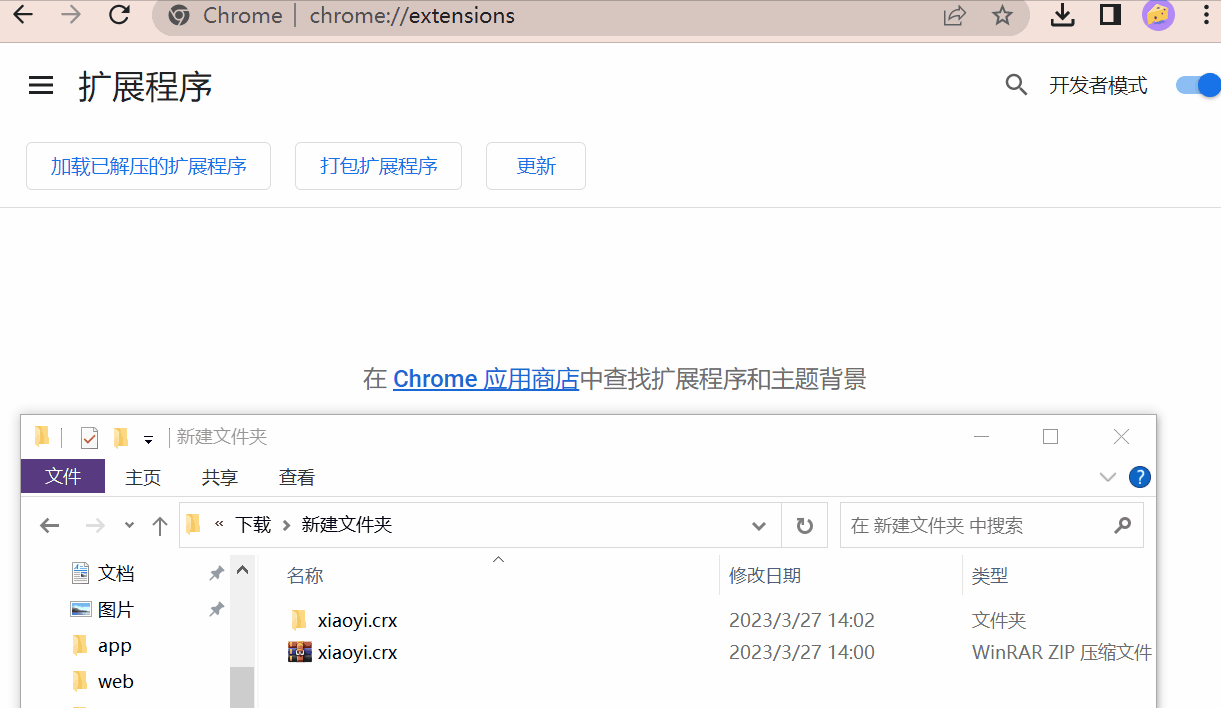
Task: Select the xiaoyi.crx ZIP archive file
Action: [x=357, y=653]
